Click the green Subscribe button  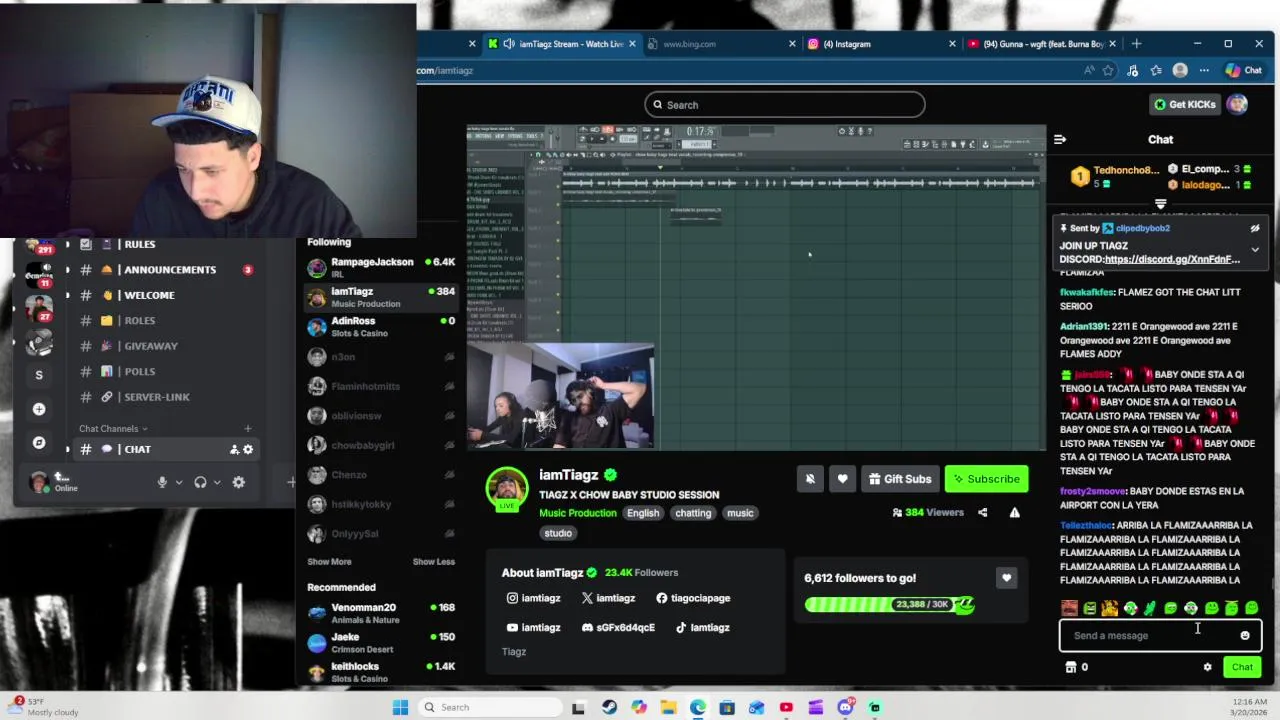tap(987, 479)
